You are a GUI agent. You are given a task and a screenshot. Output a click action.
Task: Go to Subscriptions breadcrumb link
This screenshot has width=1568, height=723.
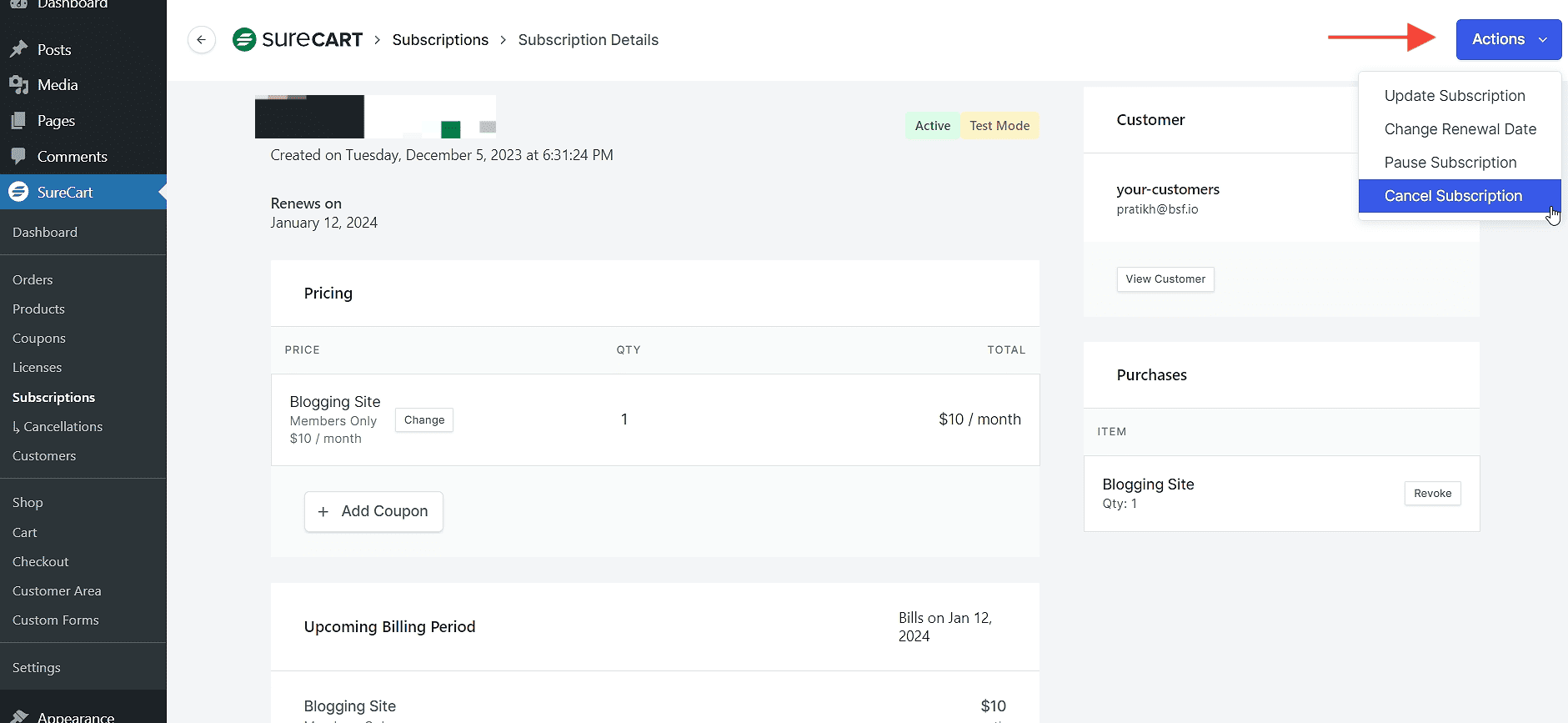click(x=440, y=40)
